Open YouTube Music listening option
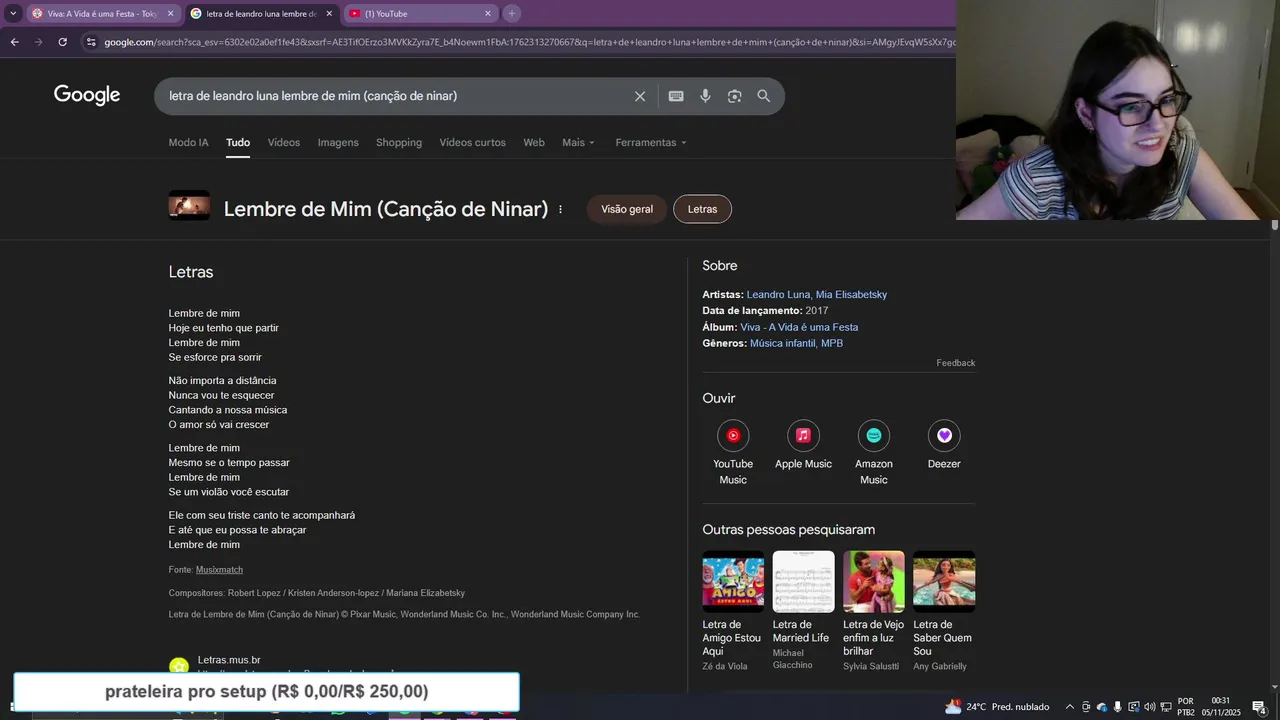The image size is (1280, 720). (733, 453)
